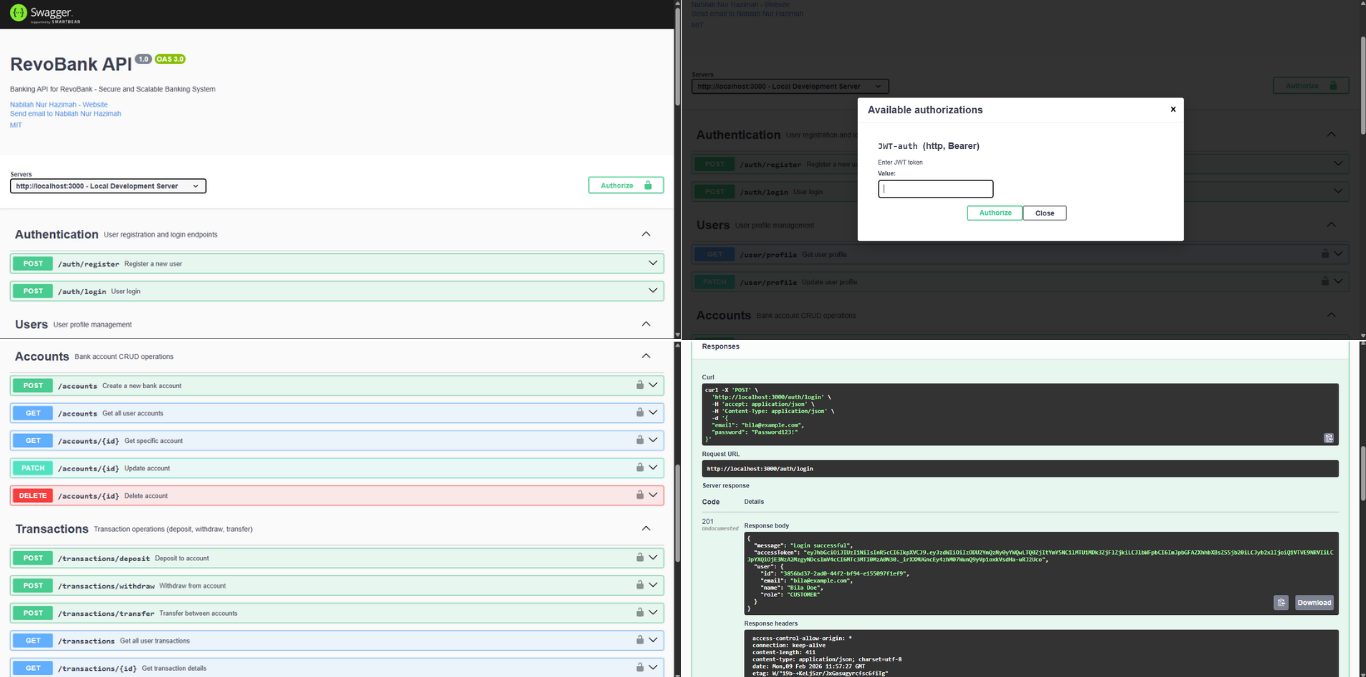Copy the response body to clipboard
The height and width of the screenshot is (677, 1366).
pyautogui.click(x=1280, y=602)
